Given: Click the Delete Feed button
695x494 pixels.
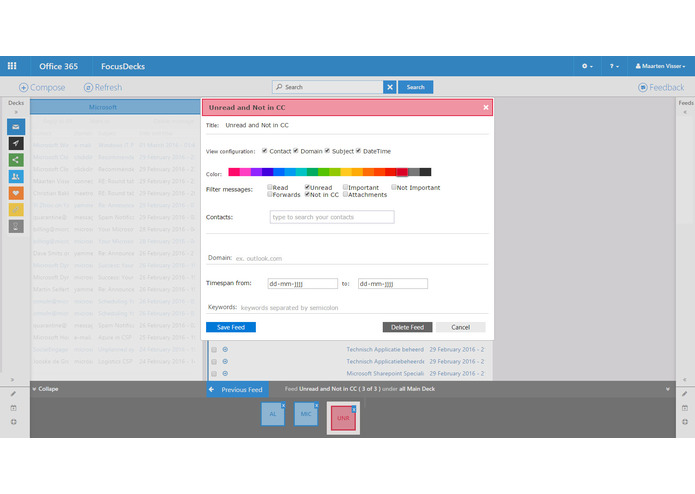Looking at the screenshot, I should tap(407, 327).
